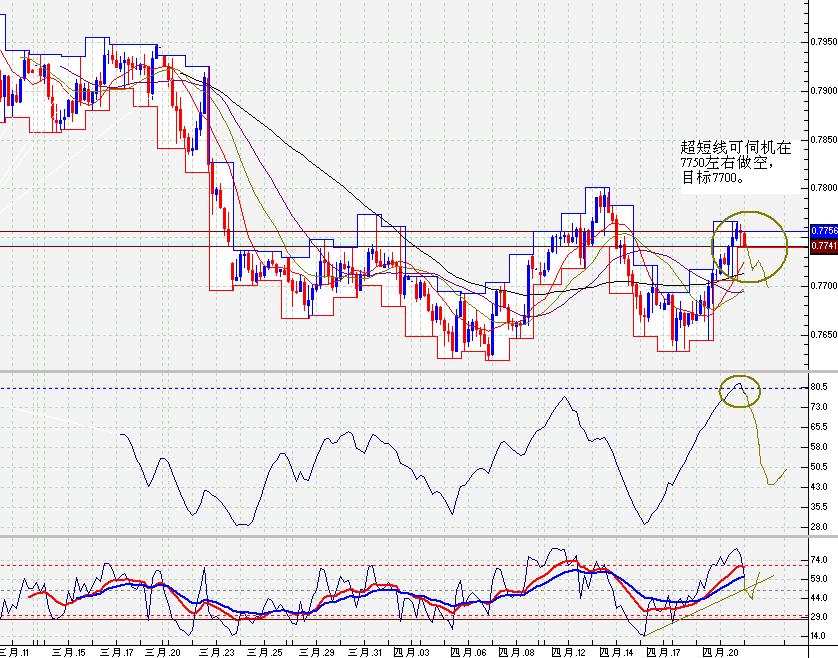
Task: Click the 65.5 indicator scale value
Action: 819,427
